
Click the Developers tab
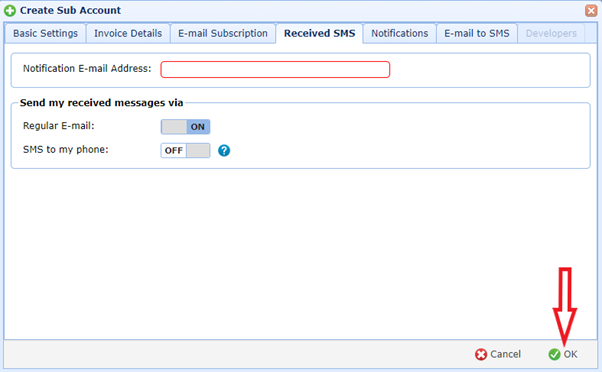click(551, 33)
